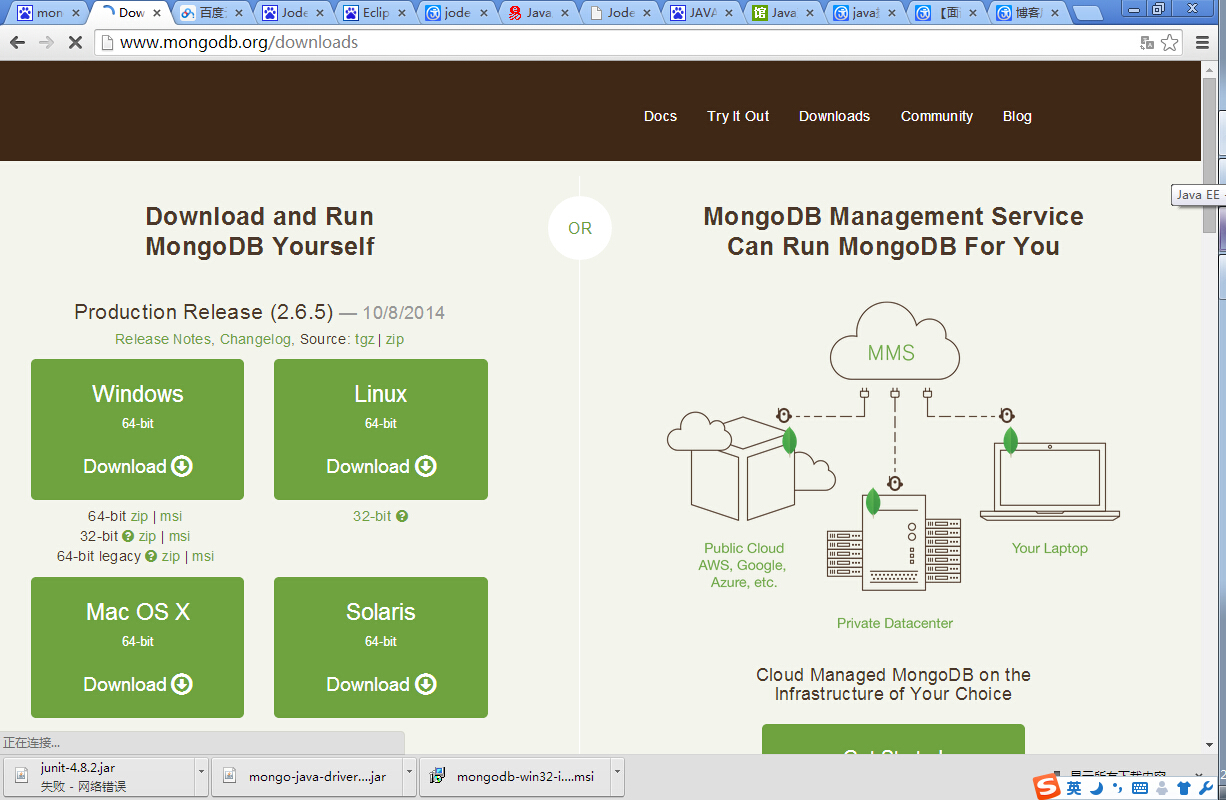Open the Sogou soft keyboard icon
The width and height of the screenshot is (1226, 800).
point(1140,788)
